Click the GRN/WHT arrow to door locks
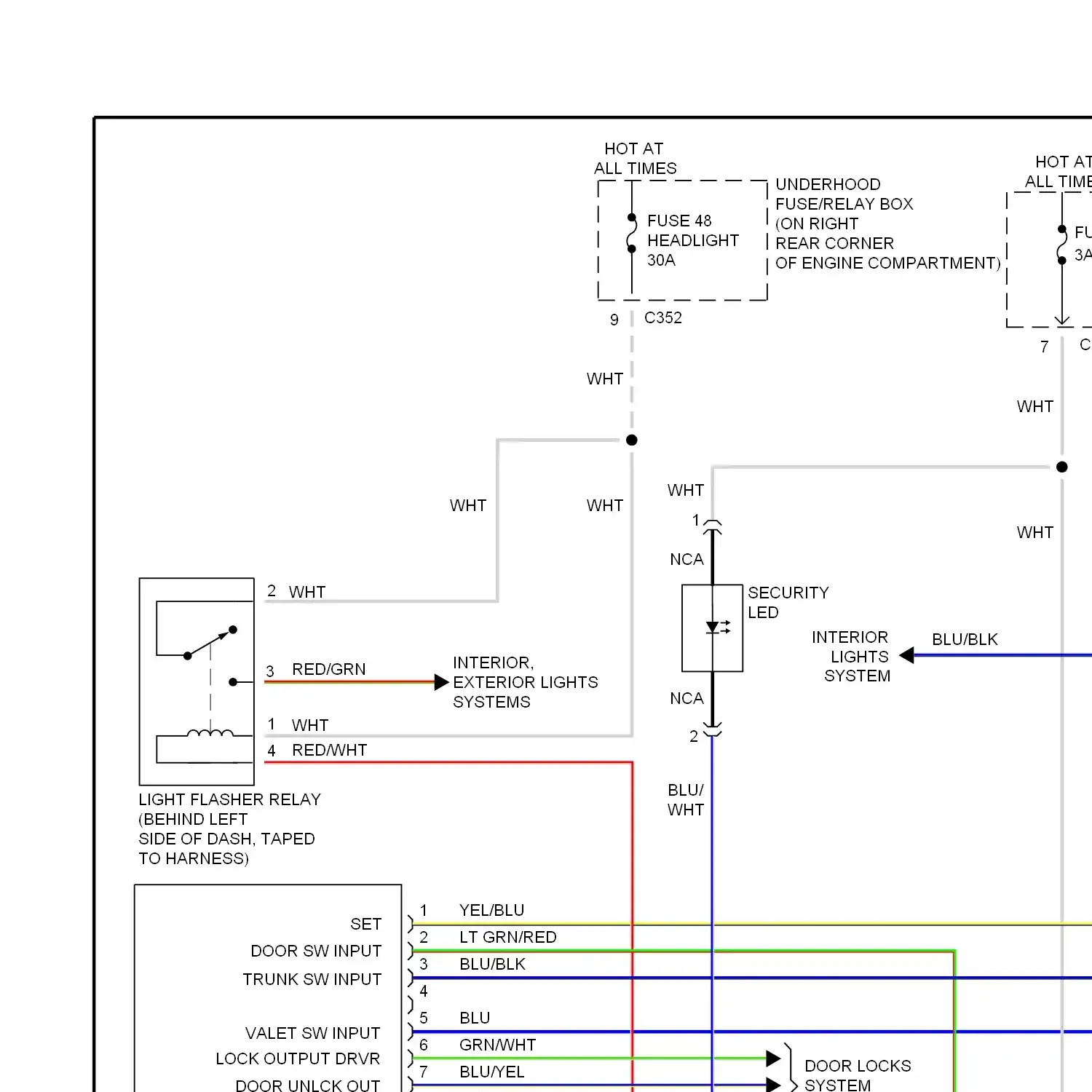Viewport: 1092px width, 1092px height. (x=773, y=1059)
